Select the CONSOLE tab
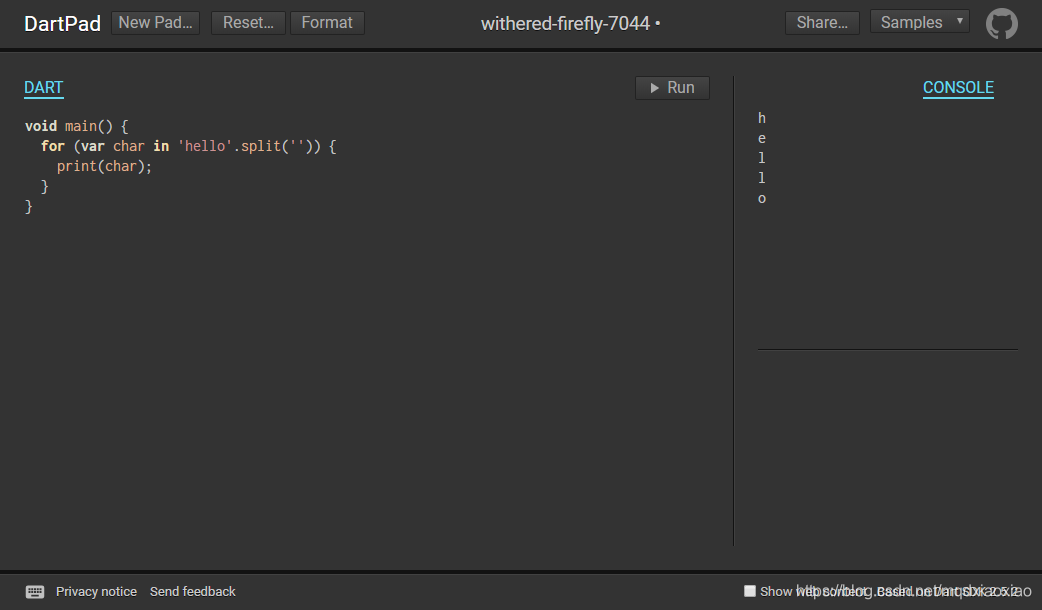1042x610 pixels. [958, 88]
